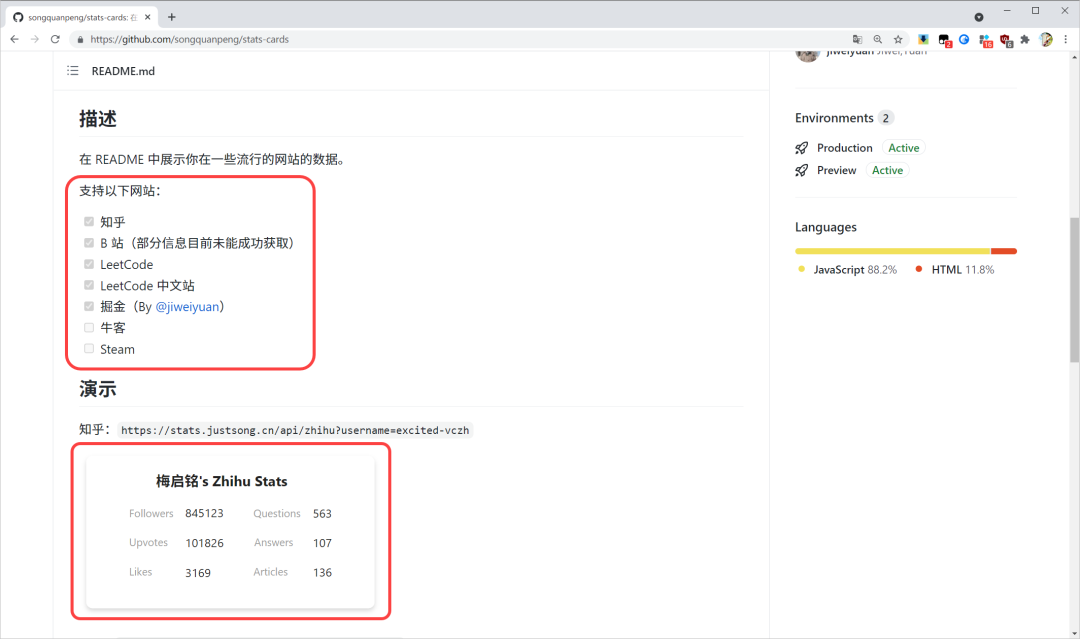Viewport: 1080px width, 639px height.
Task: Toggle the LeetCode 中文站 checkbox
Action: (x=89, y=285)
